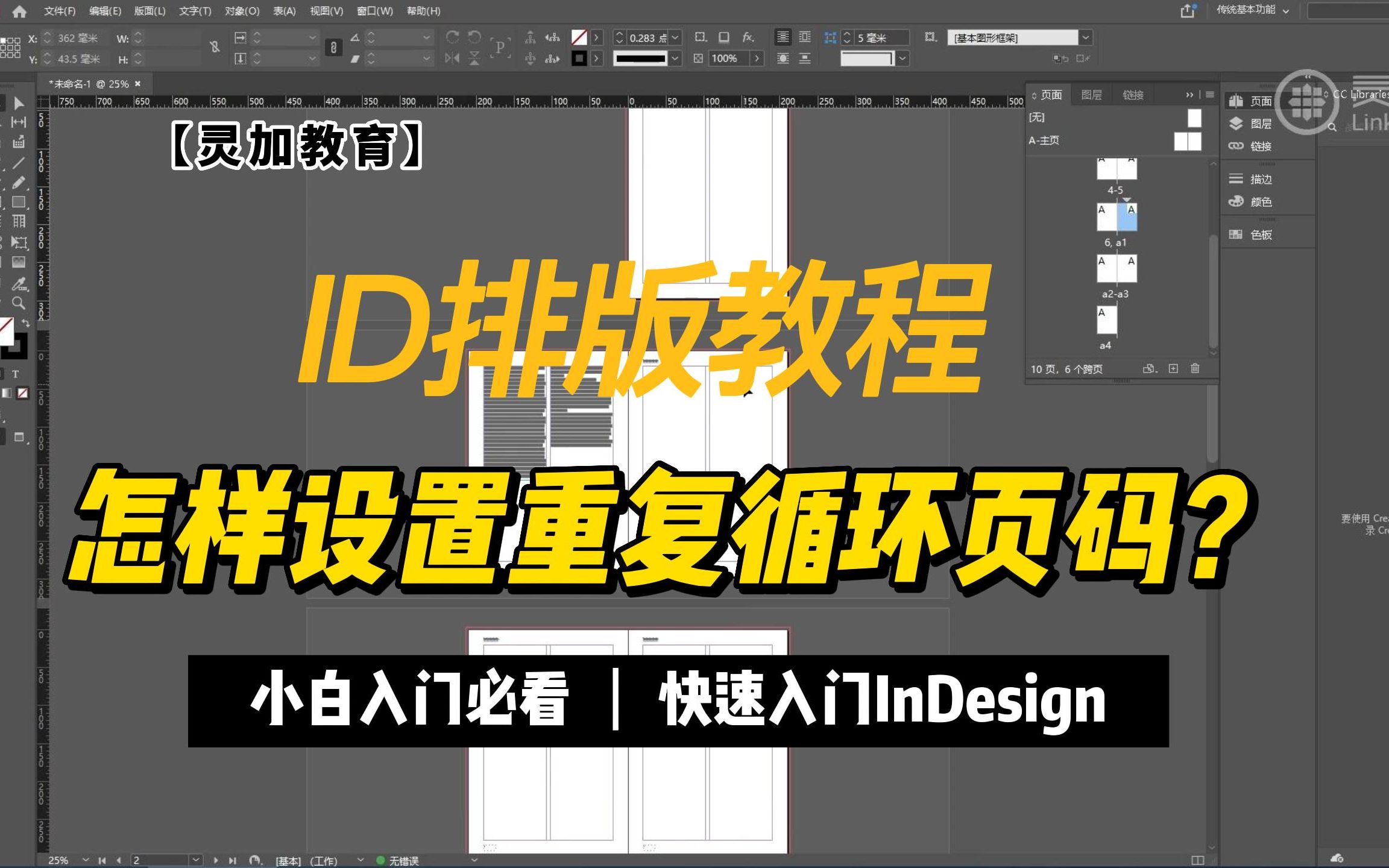1389x868 pixels.
Task: Click the A-主页 master spread thumbnail
Action: pyautogui.click(x=1188, y=141)
